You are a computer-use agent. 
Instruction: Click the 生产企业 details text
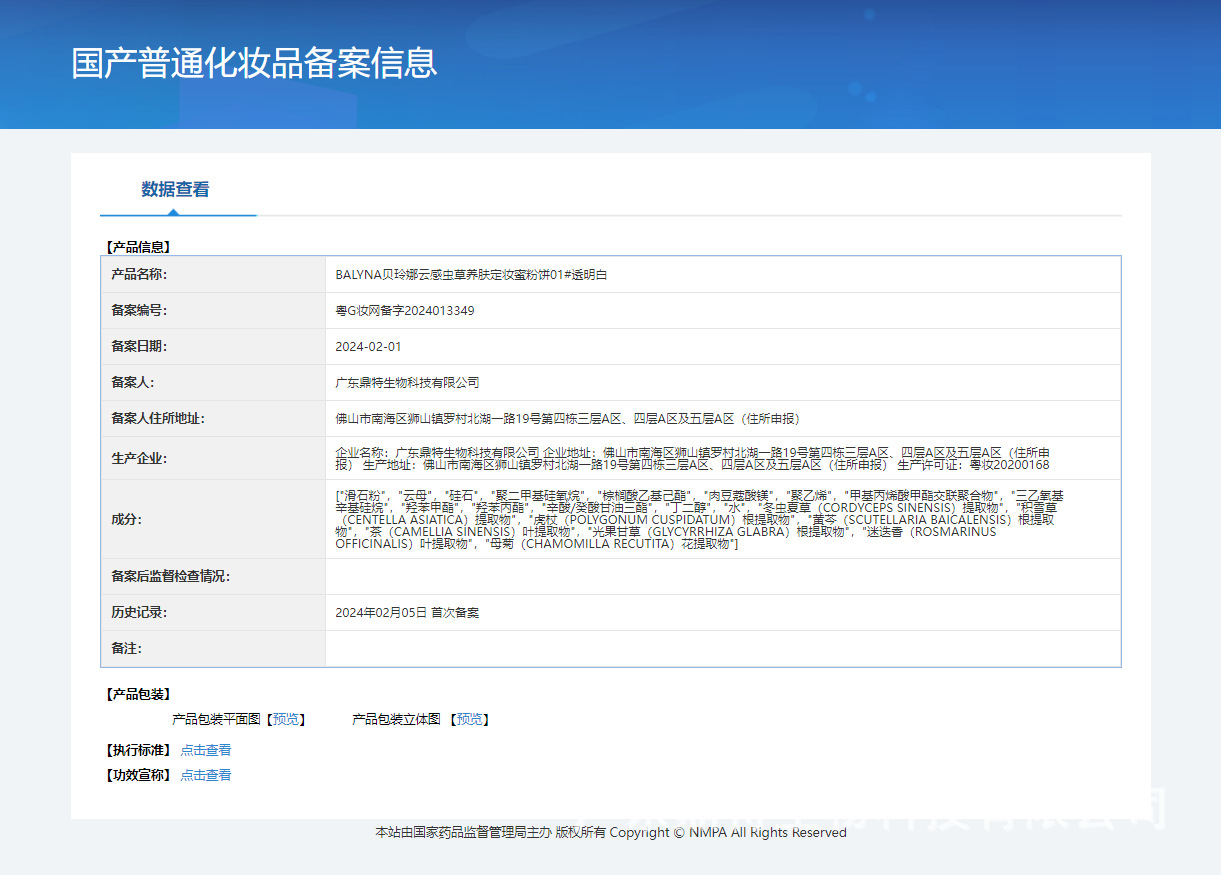pos(692,459)
